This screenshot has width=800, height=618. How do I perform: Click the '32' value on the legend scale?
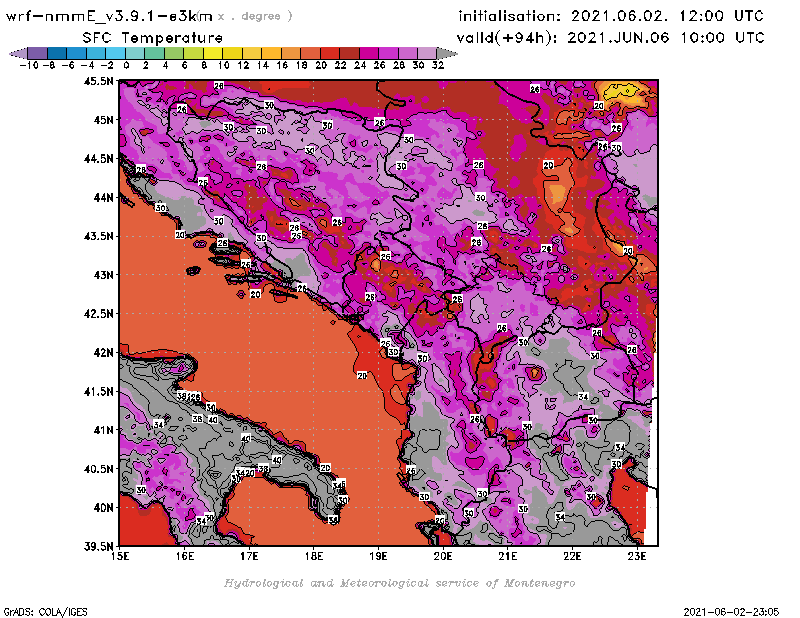(x=438, y=65)
